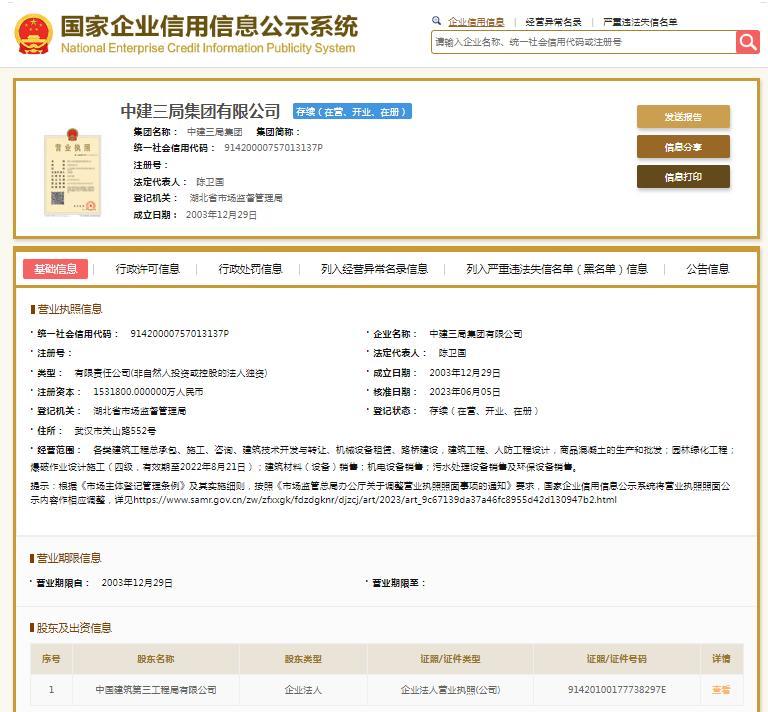Click the 序号 column header
Screen dimensions: 768x712
pyautogui.click(x=51, y=659)
